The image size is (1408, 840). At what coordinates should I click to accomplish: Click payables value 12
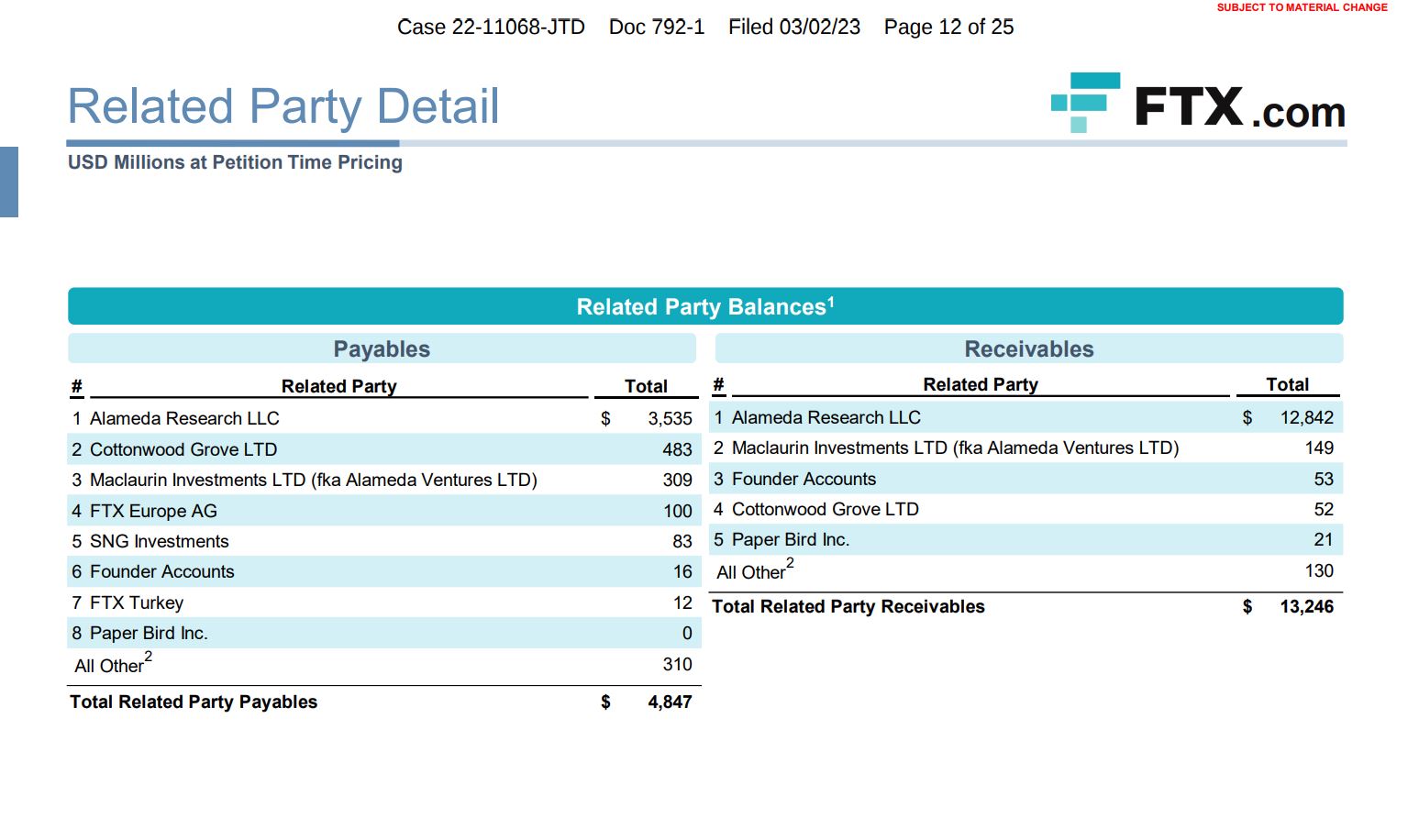click(x=682, y=602)
